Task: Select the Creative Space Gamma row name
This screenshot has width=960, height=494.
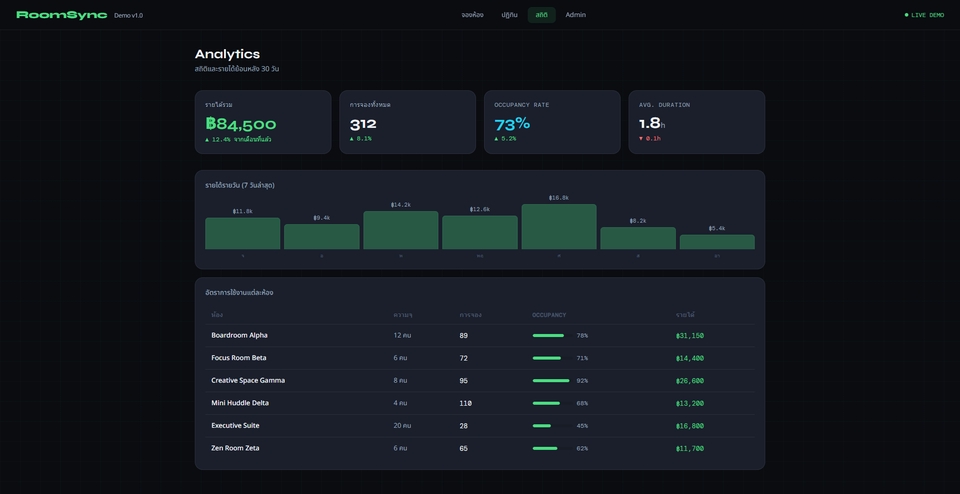Action: tap(248, 381)
